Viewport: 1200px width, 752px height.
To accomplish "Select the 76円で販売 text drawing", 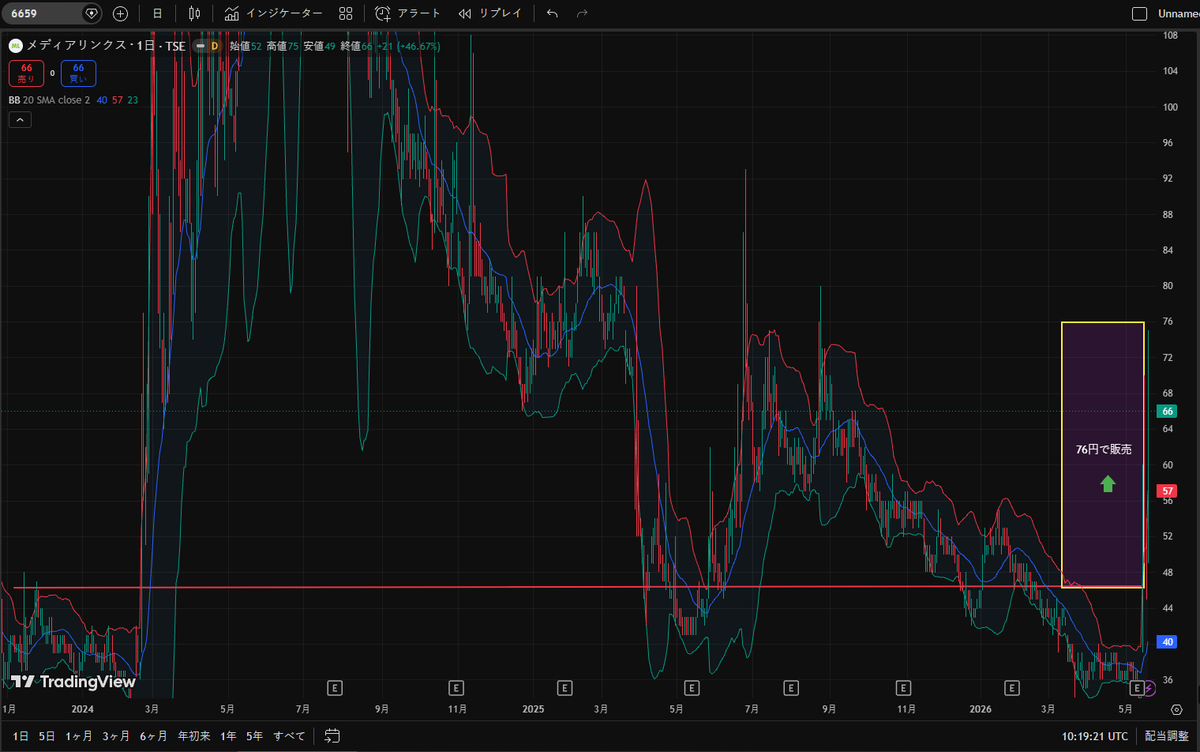I will pyautogui.click(x=1103, y=451).
